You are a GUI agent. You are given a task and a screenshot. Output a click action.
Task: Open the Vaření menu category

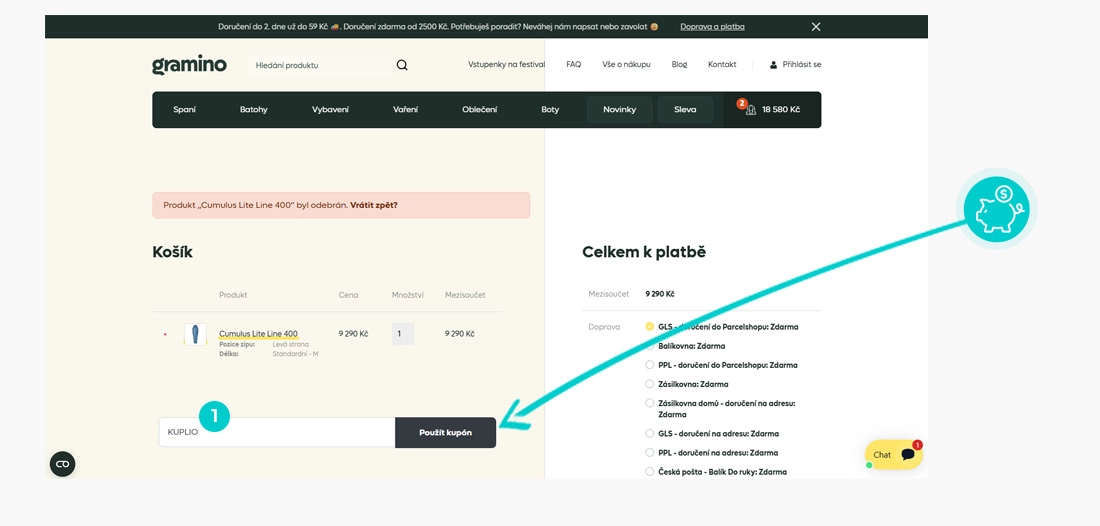point(405,109)
